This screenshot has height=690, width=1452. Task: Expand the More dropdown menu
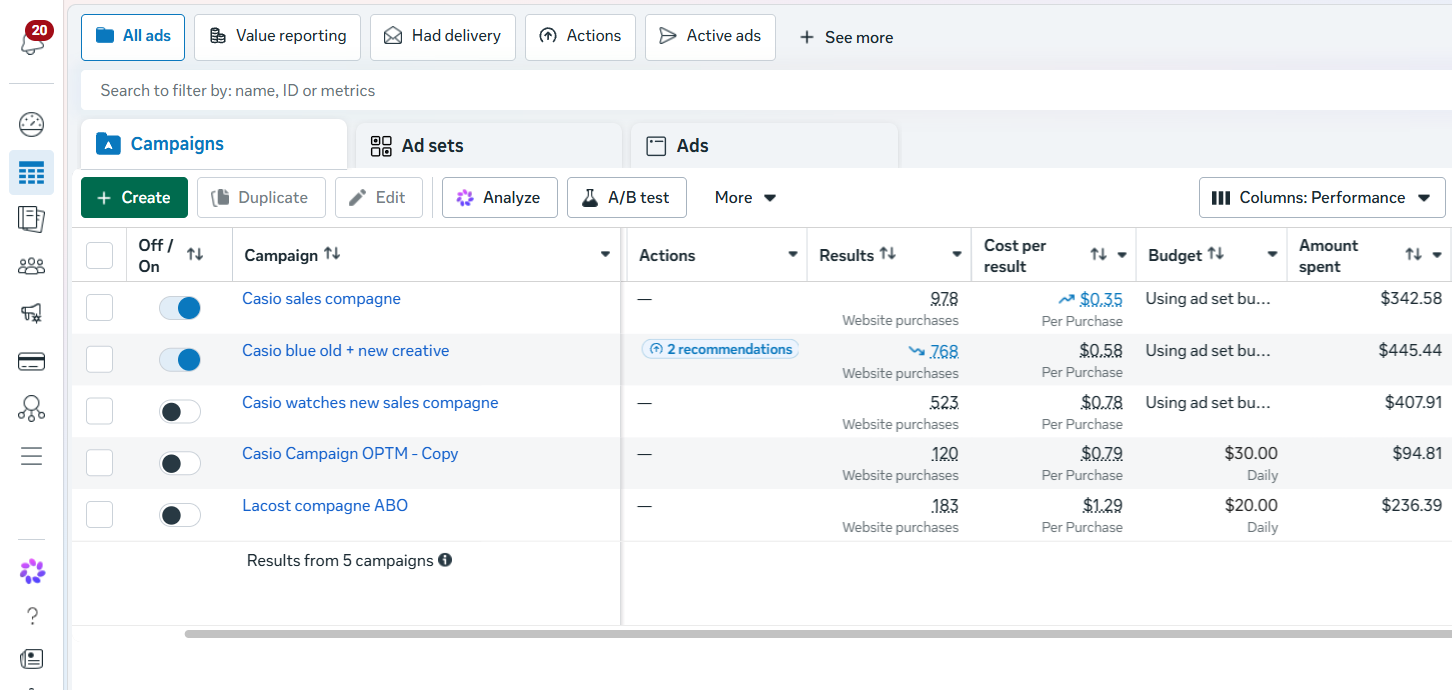coord(746,198)
